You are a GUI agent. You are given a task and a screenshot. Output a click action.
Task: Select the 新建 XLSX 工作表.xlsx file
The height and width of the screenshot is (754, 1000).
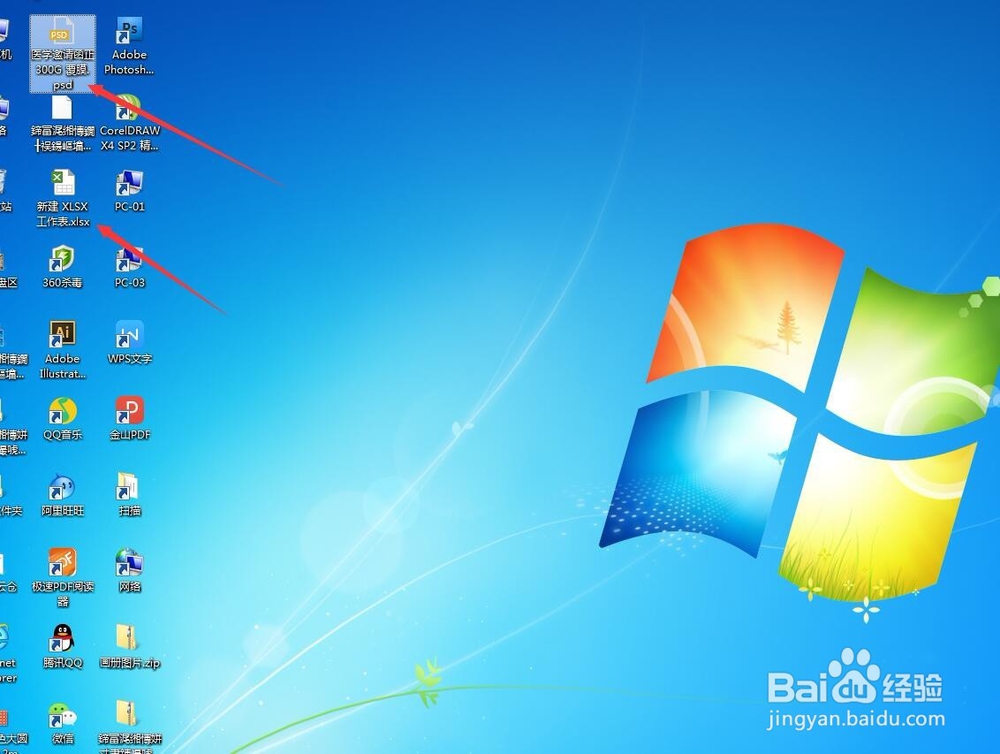click(x=62, y=198)
